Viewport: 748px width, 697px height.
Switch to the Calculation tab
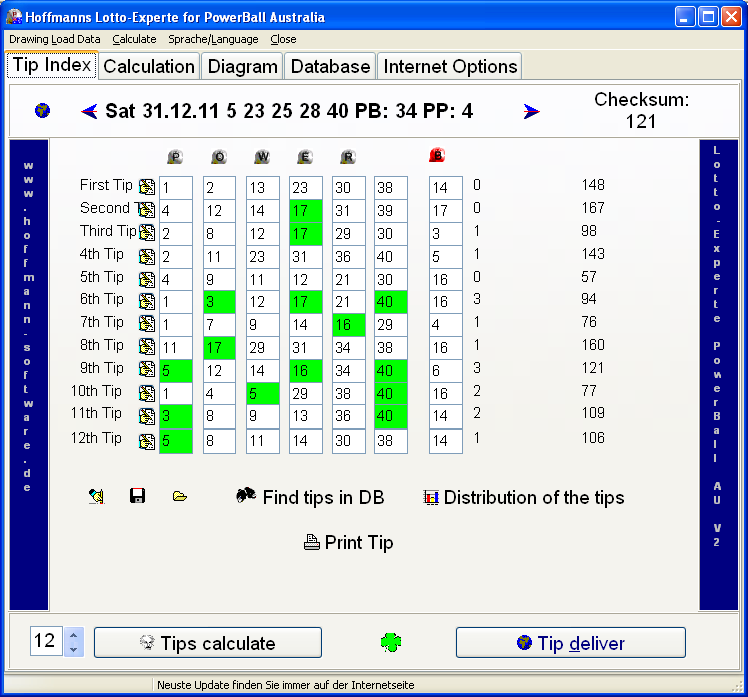click(x=149, y=66)
